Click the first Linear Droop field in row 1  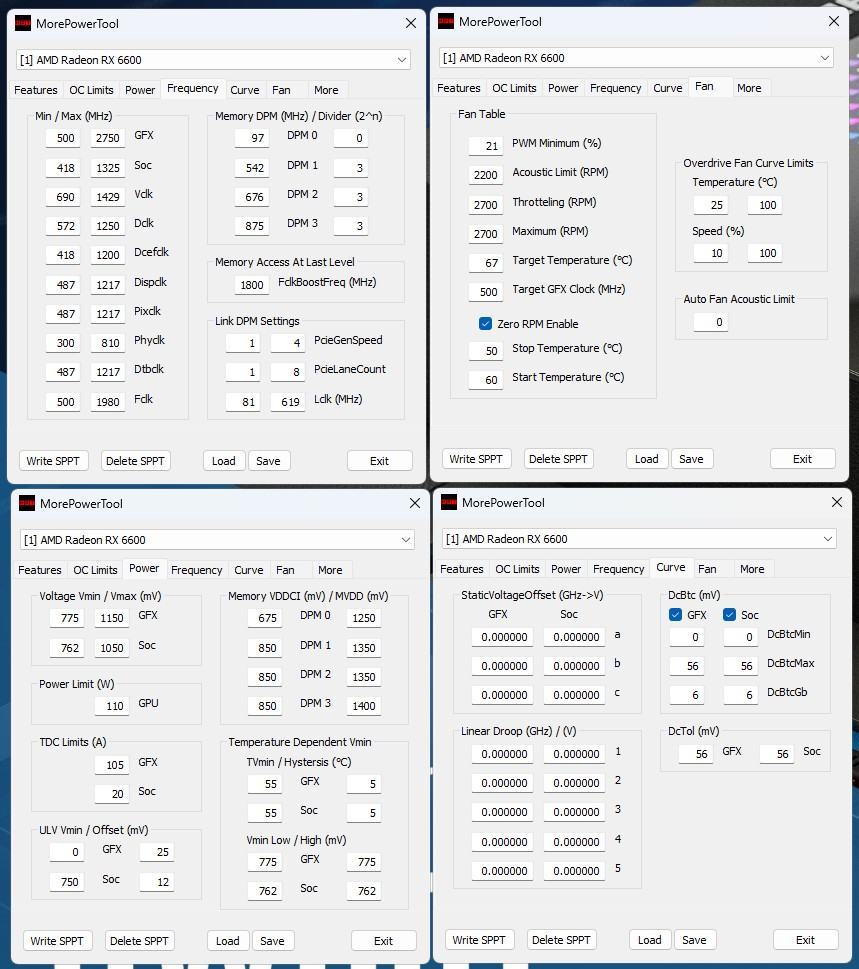[x=502, y=754]
